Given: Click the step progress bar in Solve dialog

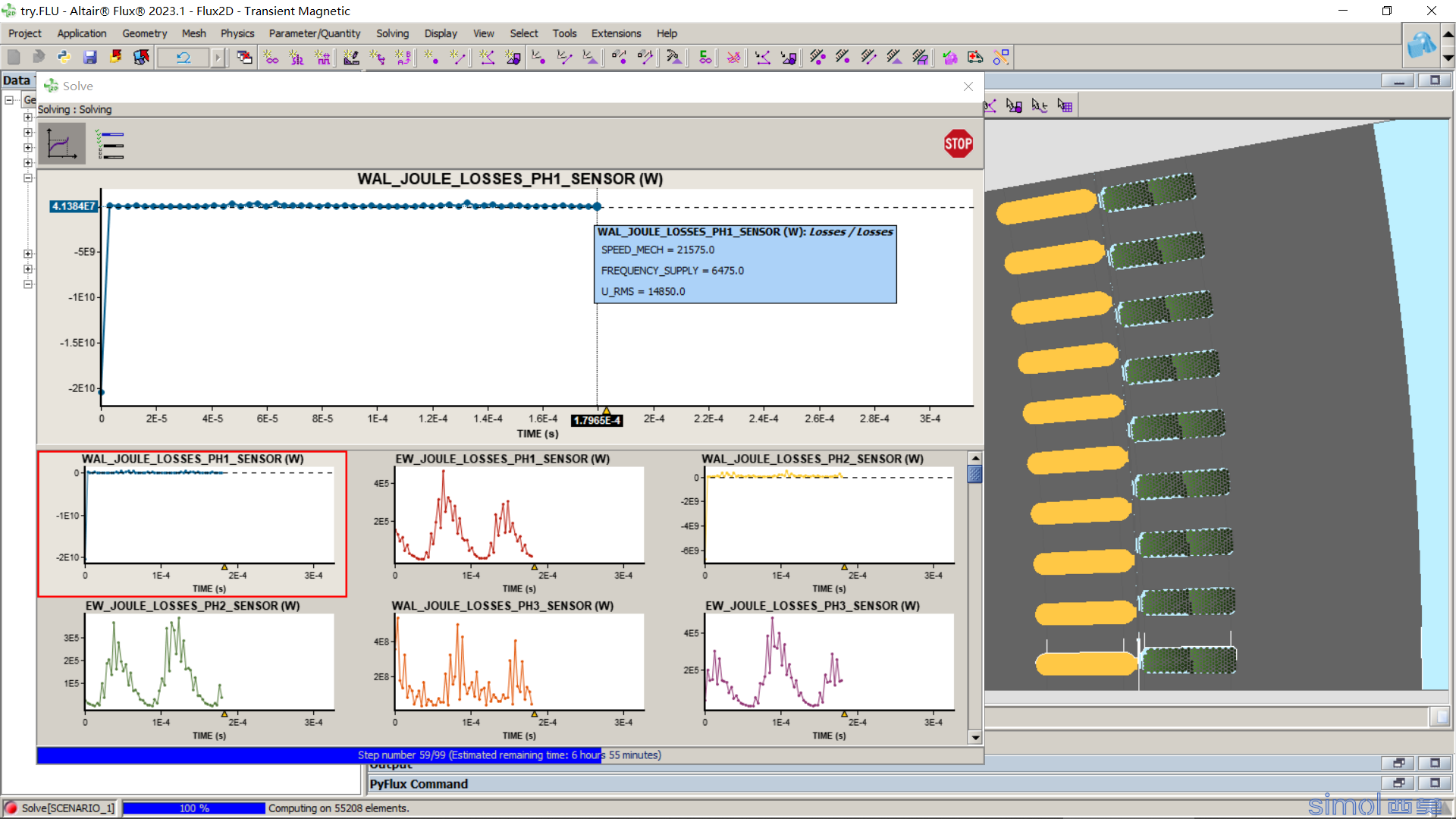Looking at the screenshot, I should pyautogui.click(x=510, y=755).
